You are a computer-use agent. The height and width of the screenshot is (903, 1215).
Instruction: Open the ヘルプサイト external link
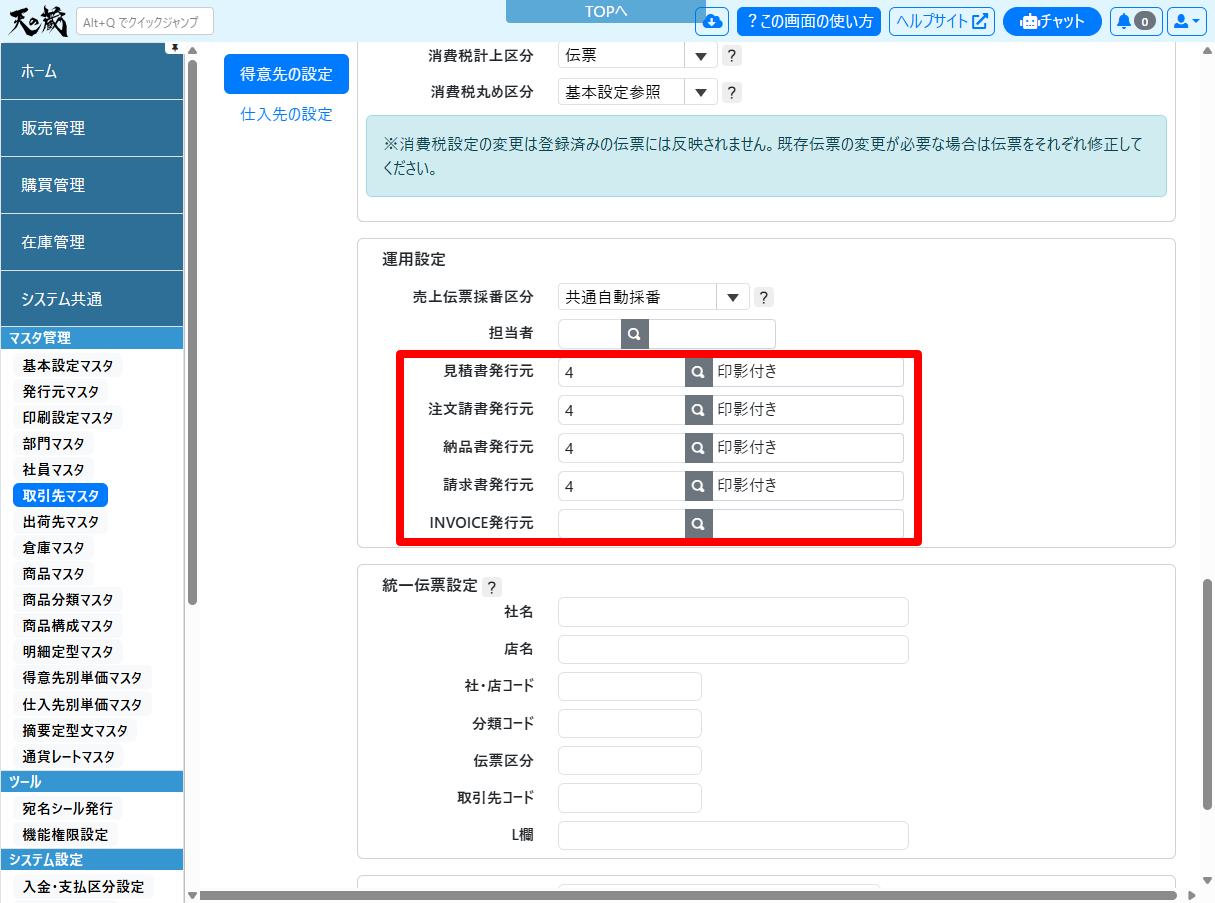click(941, 21)
